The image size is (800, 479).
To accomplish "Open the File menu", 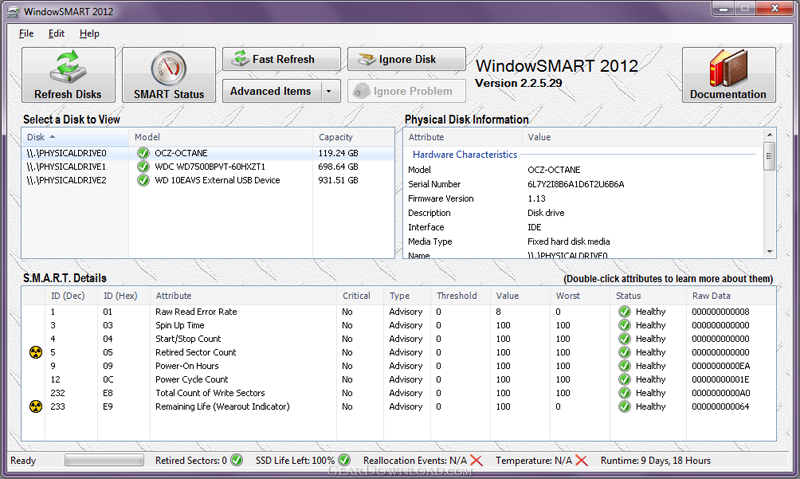I will 26,34.
